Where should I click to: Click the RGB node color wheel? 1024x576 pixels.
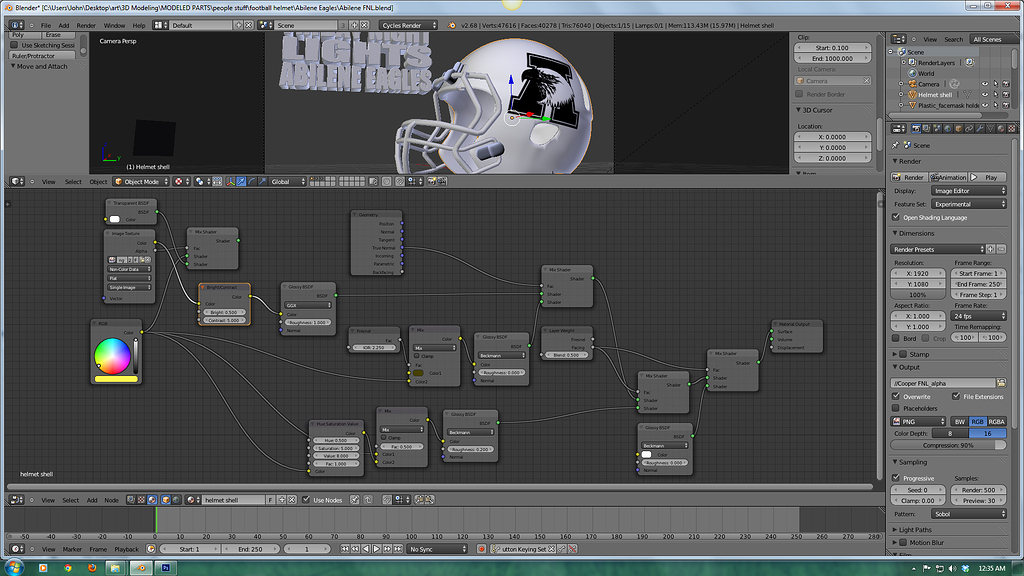(112, 356)
